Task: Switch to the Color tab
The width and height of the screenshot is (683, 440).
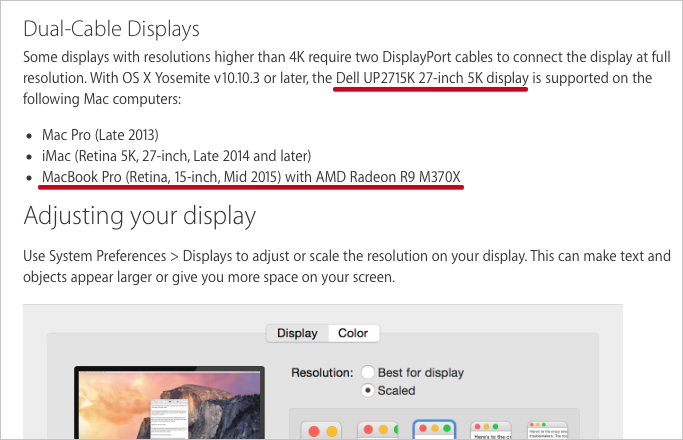Action: coord(353,333)
